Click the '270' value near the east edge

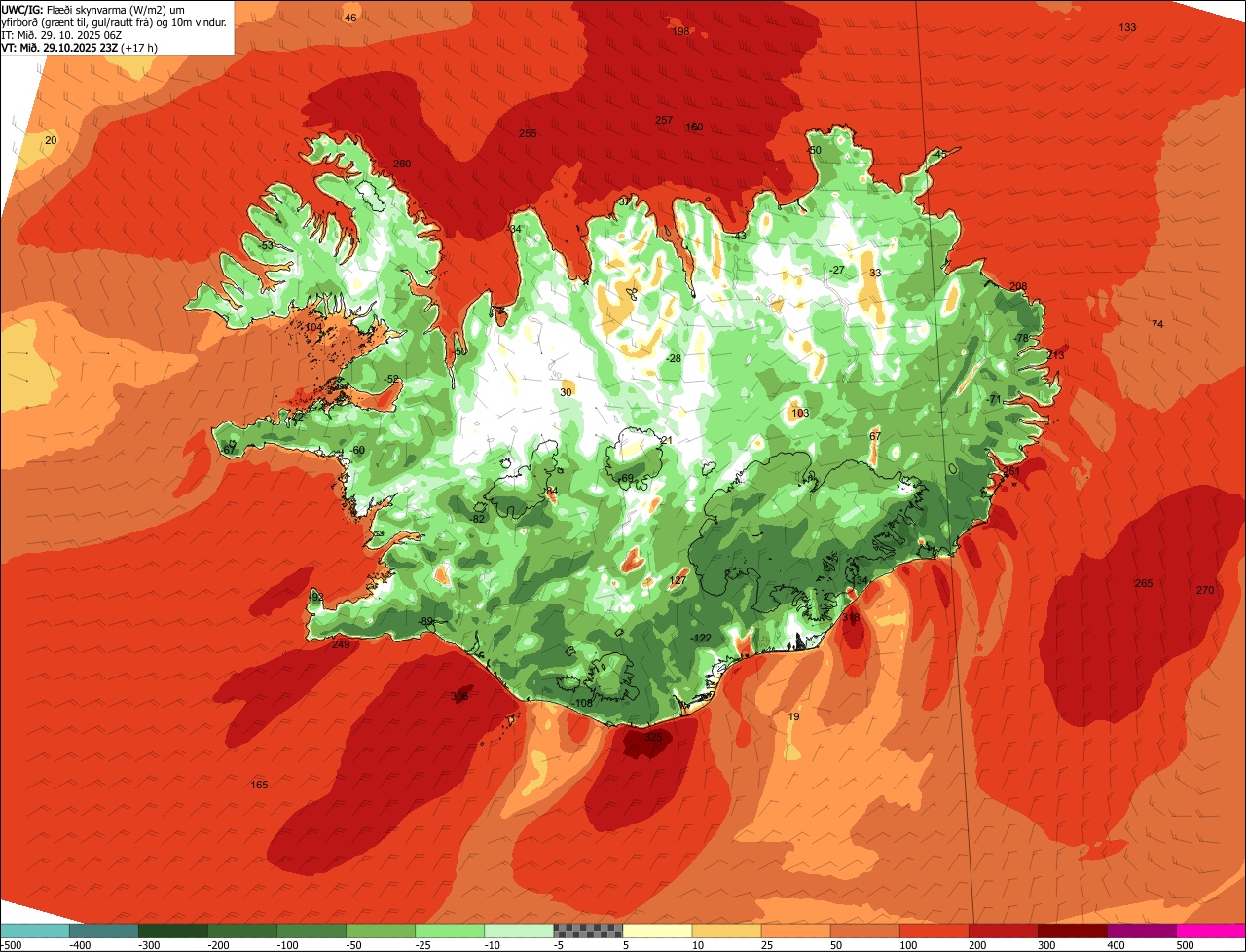[x=1205, y=590]
